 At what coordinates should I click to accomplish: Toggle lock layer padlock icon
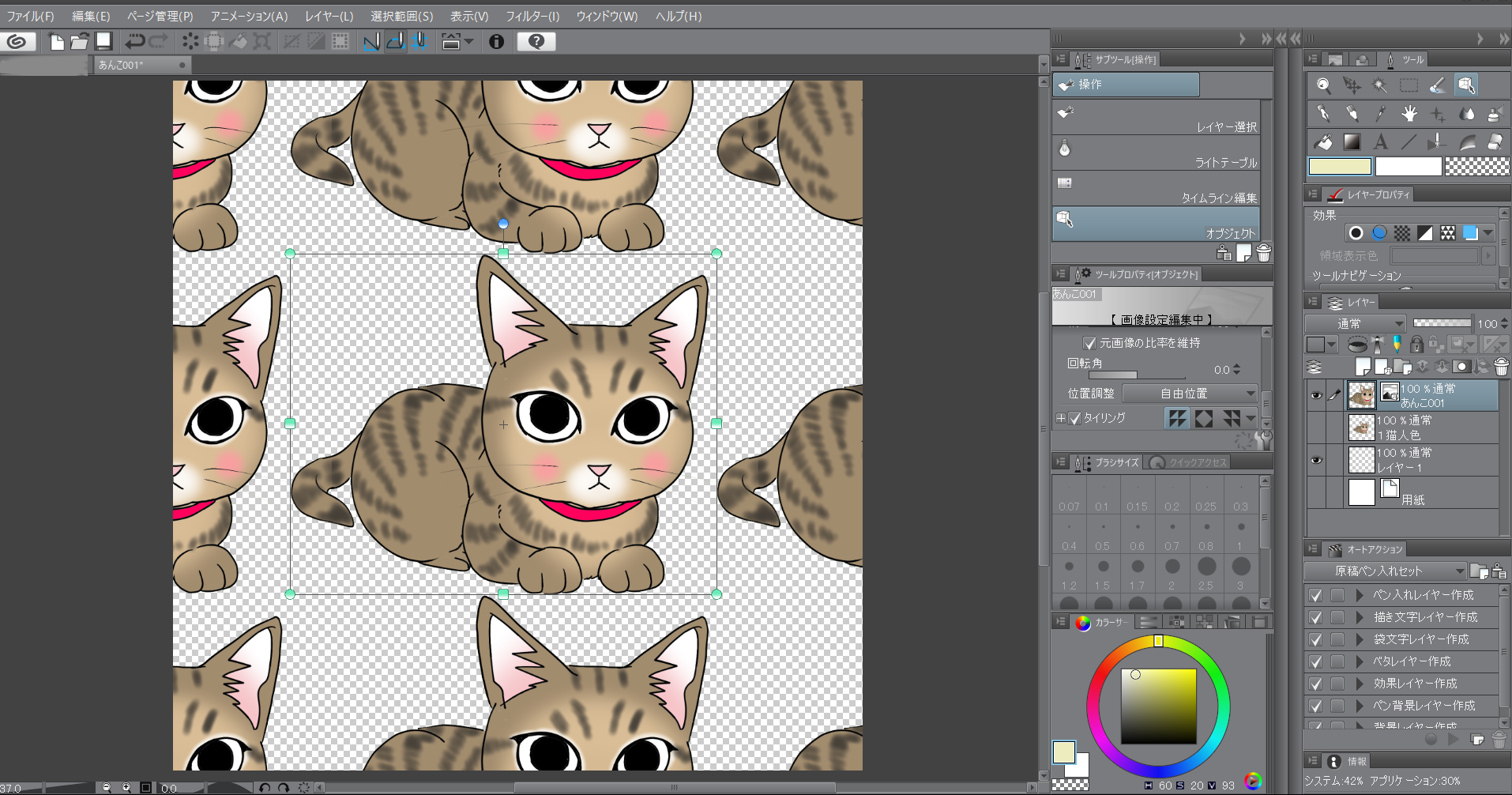coord(1416,345)
